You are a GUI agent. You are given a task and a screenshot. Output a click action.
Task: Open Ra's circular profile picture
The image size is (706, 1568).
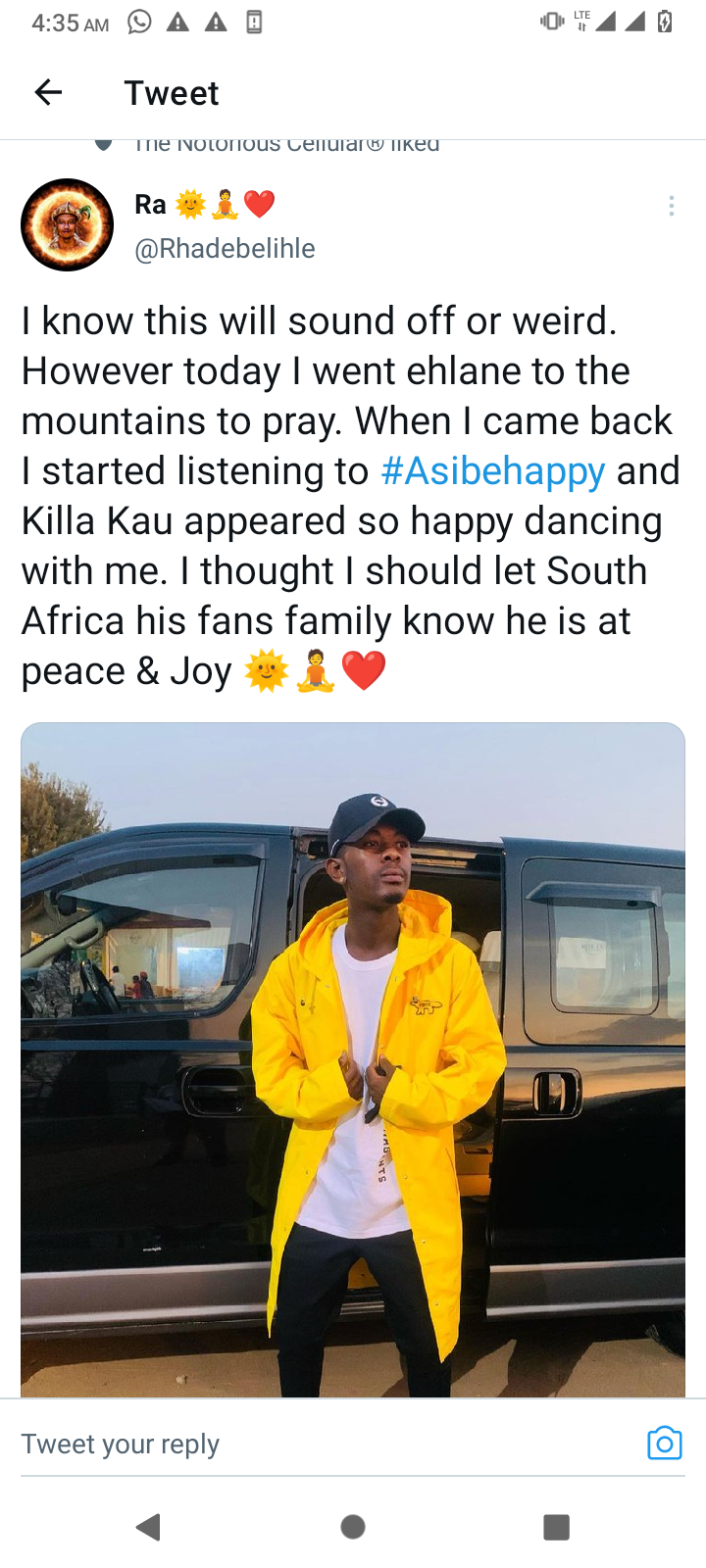(x=68, y=224)
